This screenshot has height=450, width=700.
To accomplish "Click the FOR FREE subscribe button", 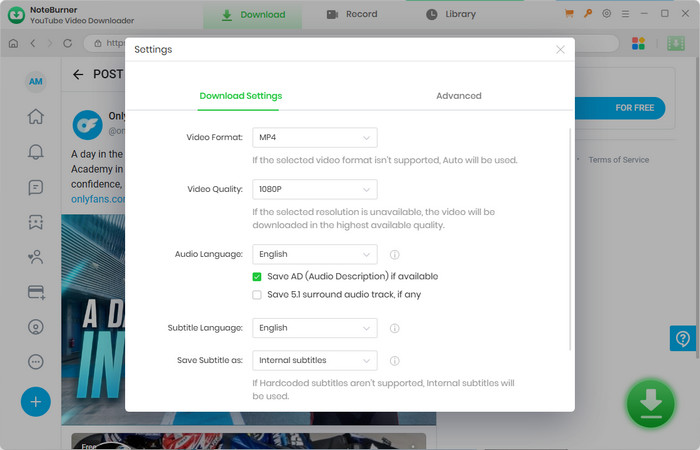I will coord(620,108).
